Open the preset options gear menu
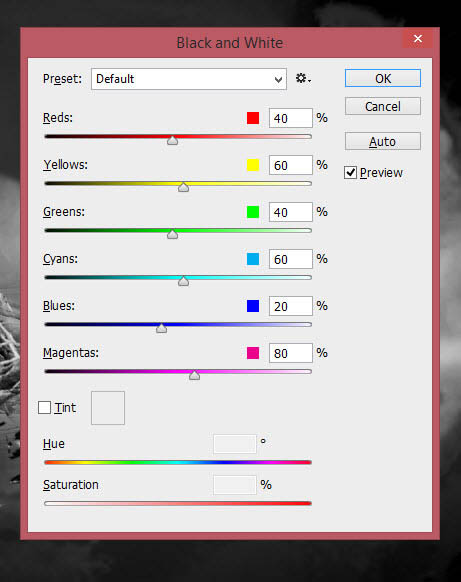The height and width of the screenshot is (582, 461). (x=303, y=79)
